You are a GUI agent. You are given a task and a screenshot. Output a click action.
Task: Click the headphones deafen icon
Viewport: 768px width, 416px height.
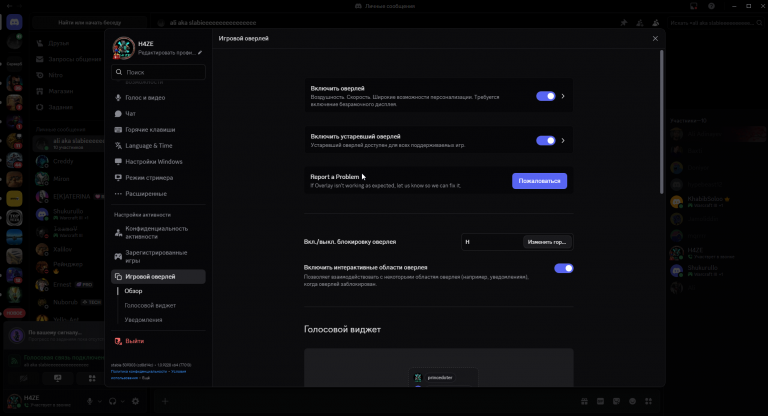tap(113, 401)
